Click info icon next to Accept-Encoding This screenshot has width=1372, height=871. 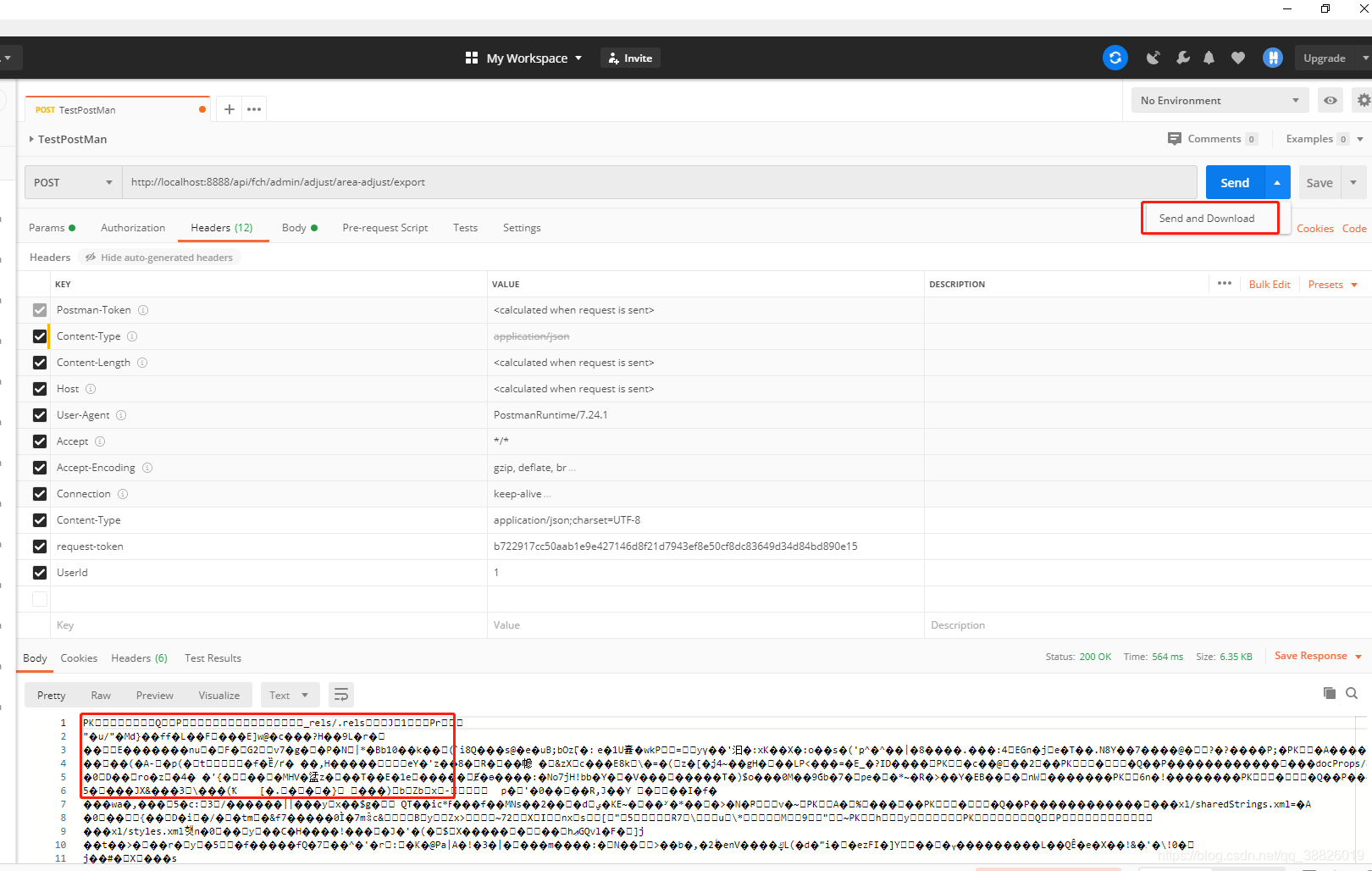tap(147, 468)
